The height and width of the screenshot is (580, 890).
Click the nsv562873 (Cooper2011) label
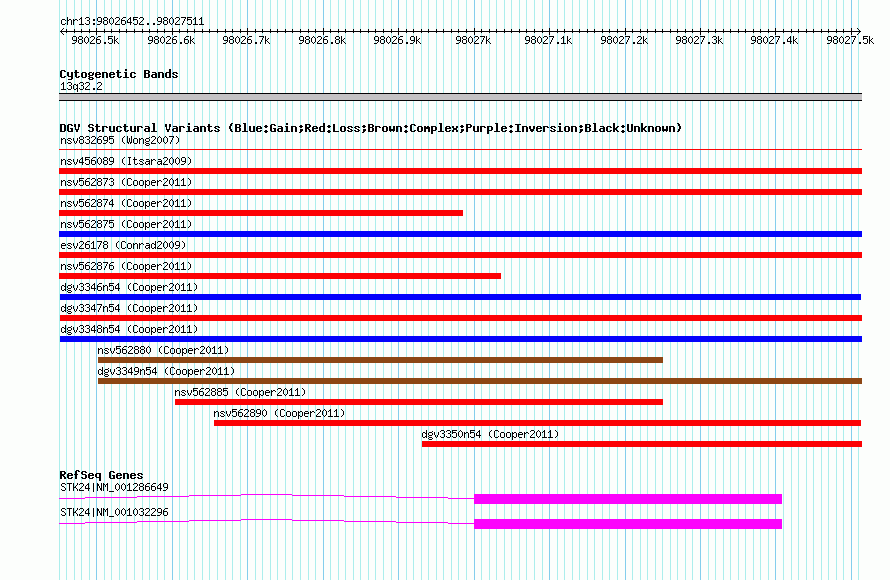coord(126,182)
